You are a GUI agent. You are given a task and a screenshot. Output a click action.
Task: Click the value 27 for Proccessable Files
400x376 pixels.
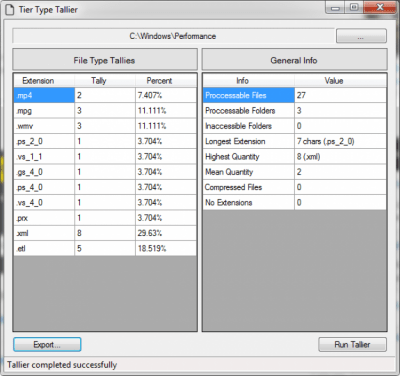click(x=340, y=95)
